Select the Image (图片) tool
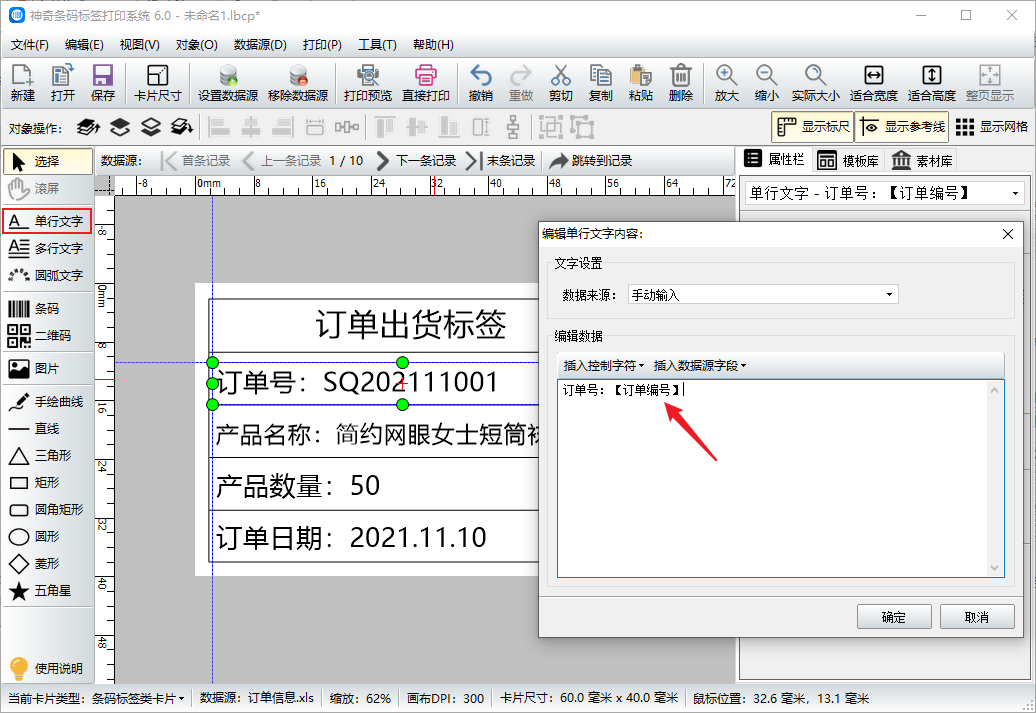This screenshot has height=713, width=1036. click(46, 369)
